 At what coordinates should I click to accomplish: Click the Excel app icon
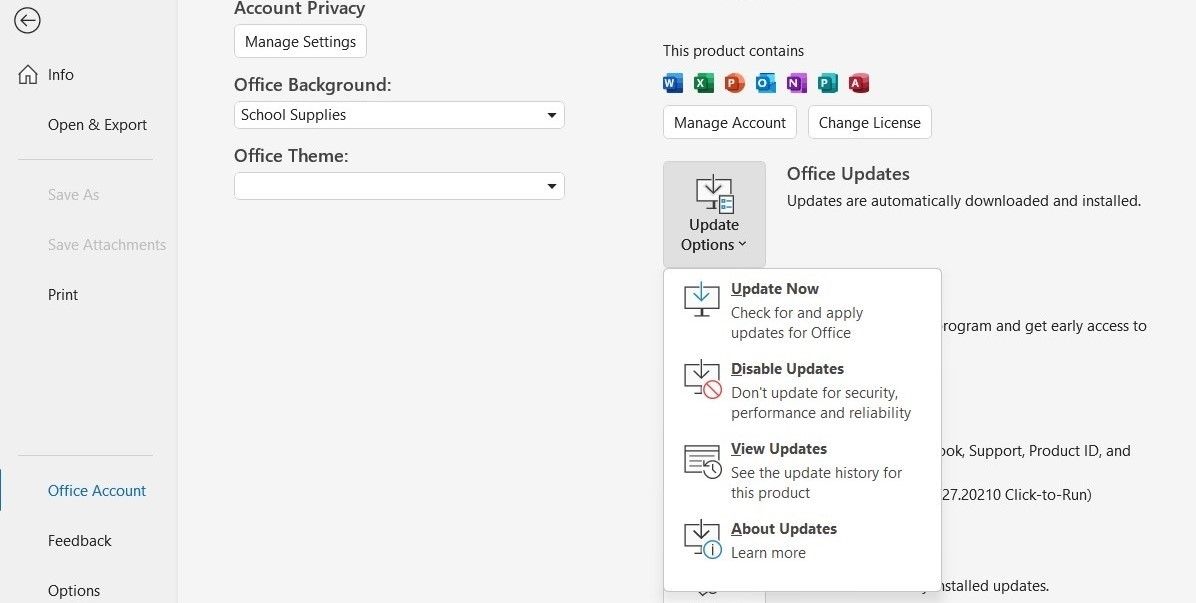pos(704,83)
